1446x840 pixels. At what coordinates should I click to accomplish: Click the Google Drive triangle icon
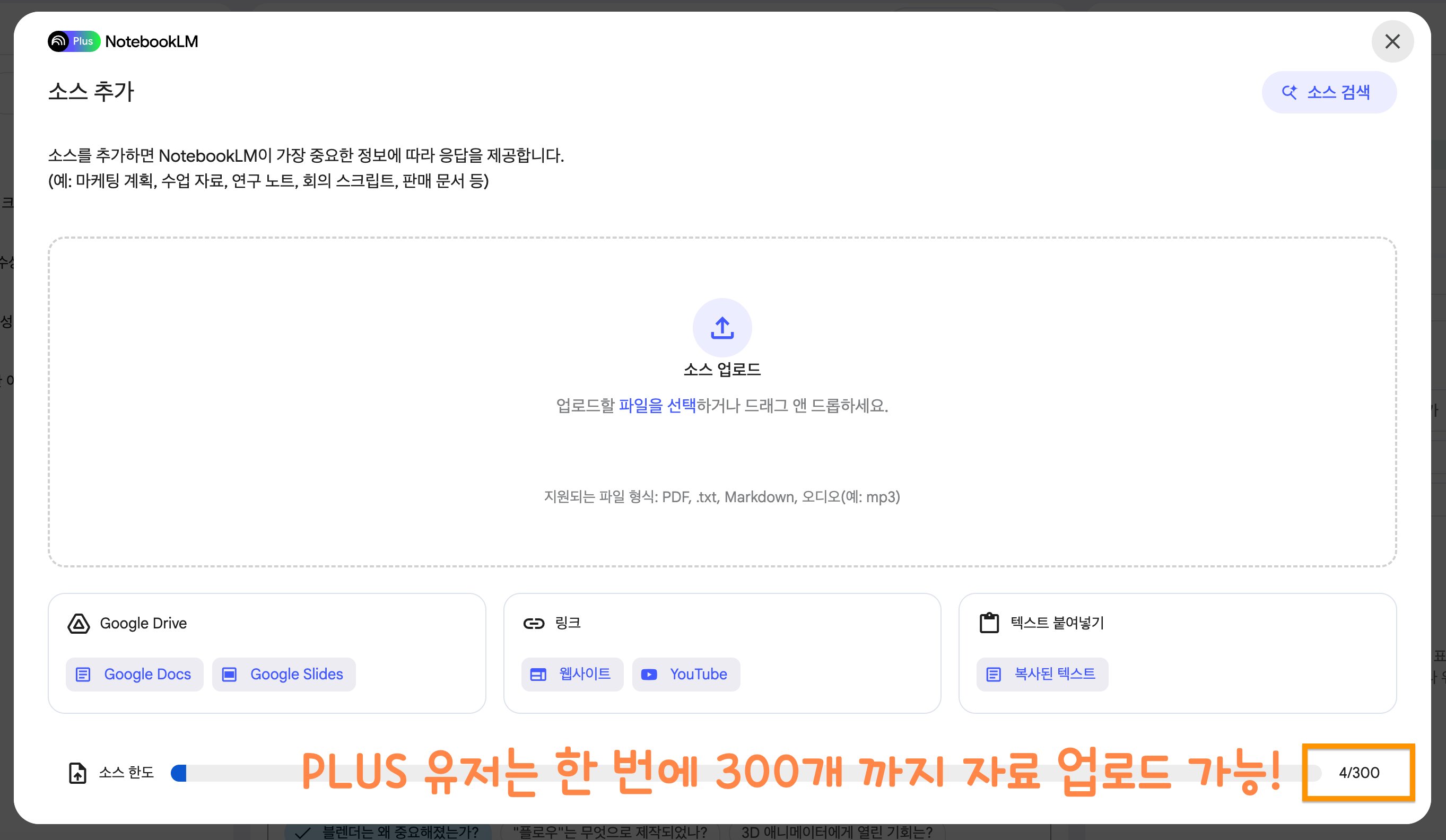click(x=79, y=623)
